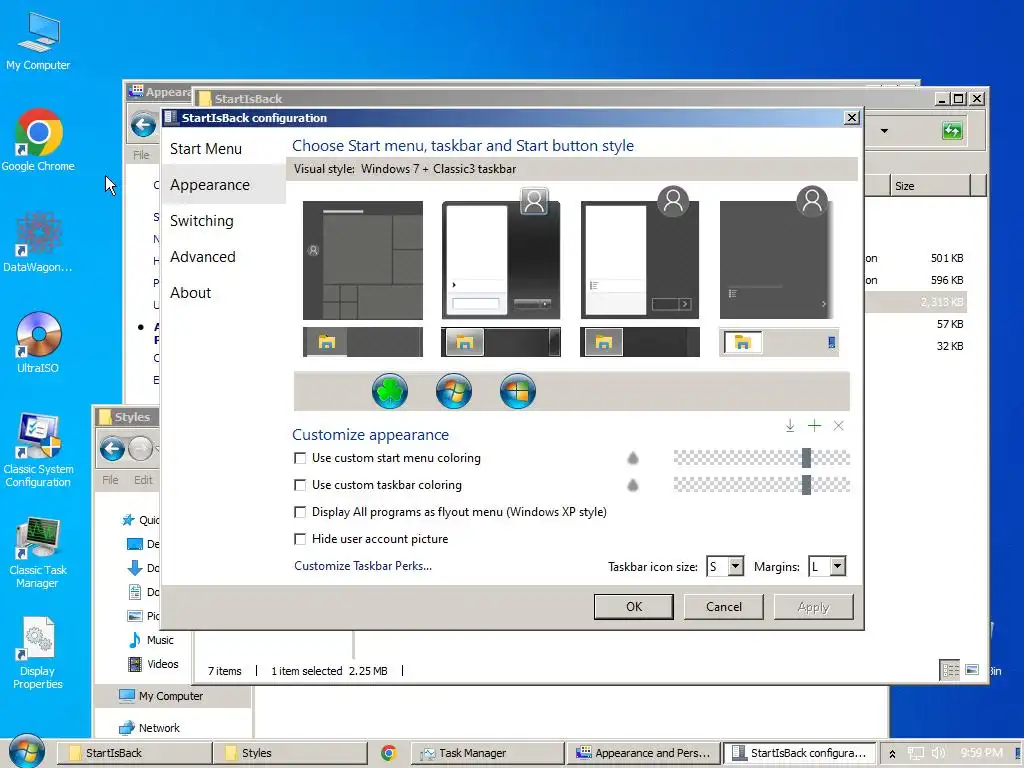This screenshot has height=768, width=1024.
Task: Click the clock showing 9:59 PM
Action: (981, 753)
